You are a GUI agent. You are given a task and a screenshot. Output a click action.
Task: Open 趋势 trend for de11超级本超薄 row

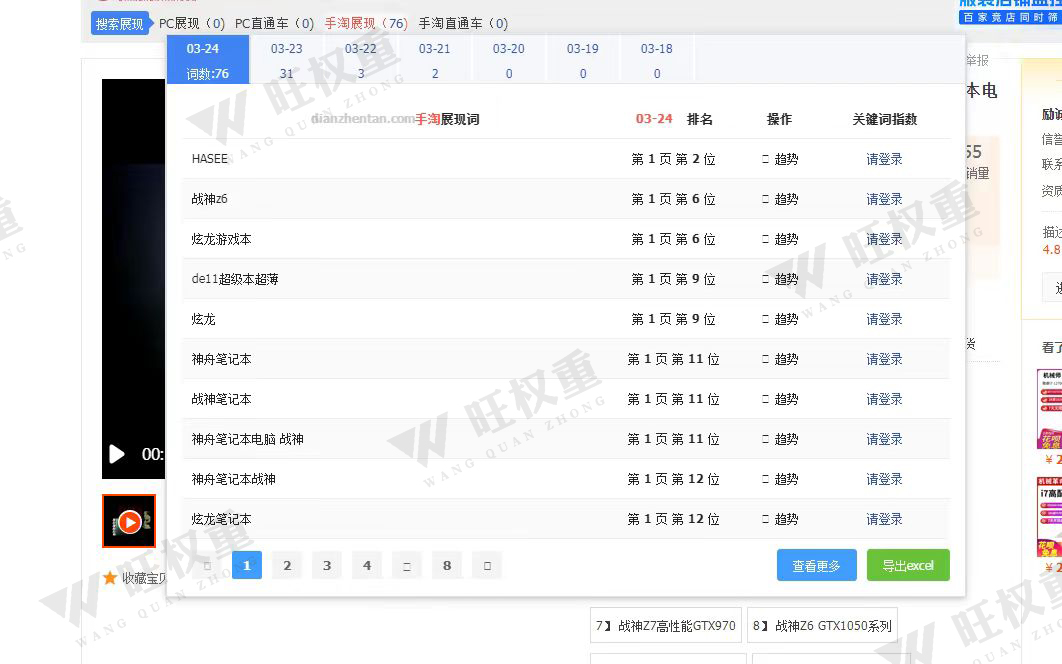click(x=780, y=279)
